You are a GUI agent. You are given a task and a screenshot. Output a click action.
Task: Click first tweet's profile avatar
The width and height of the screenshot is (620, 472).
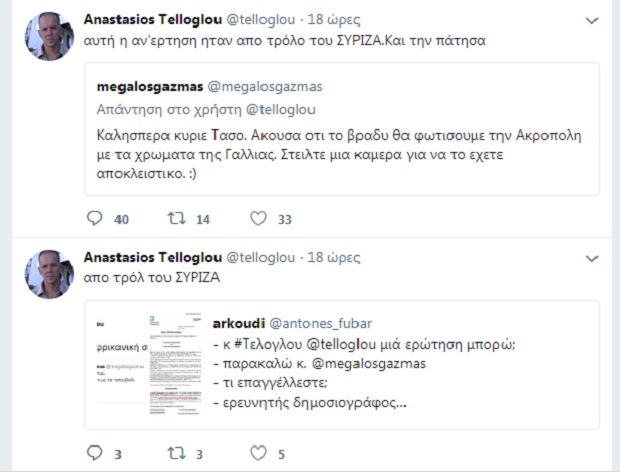pos(49,36)
